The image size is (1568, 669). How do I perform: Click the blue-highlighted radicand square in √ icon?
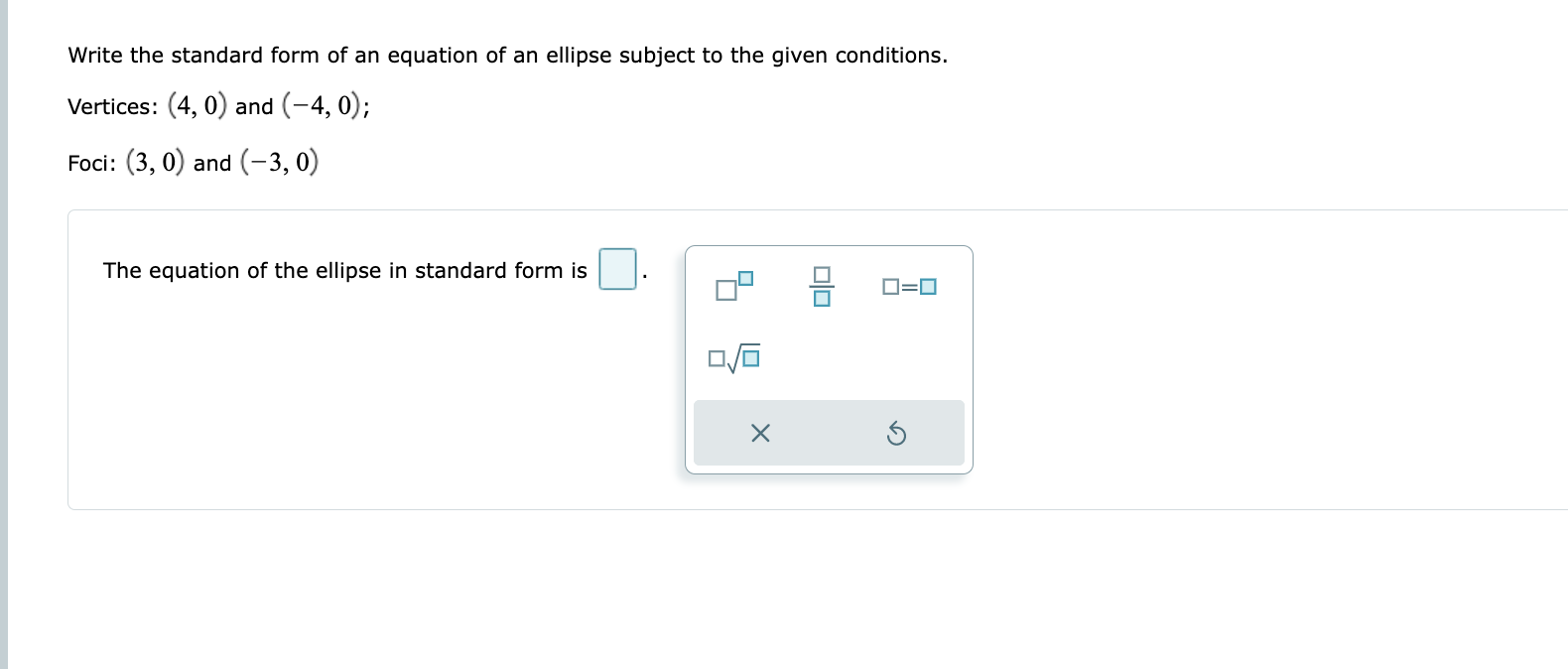(x=751, y=356)
